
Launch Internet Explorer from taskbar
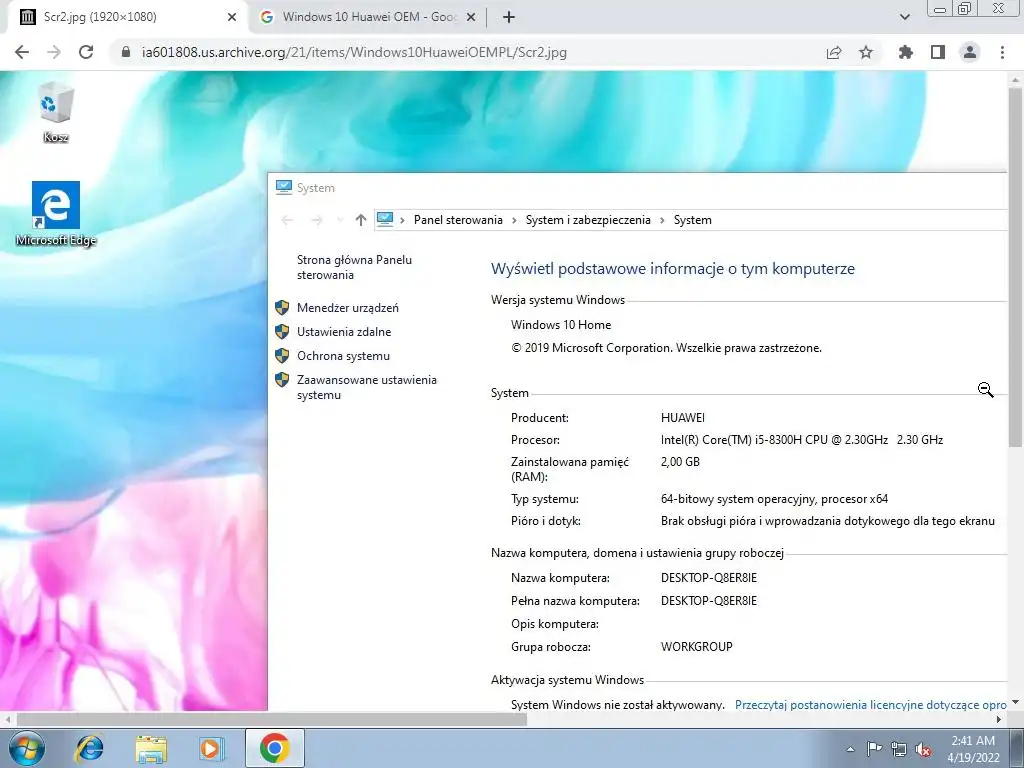(89, 748)
